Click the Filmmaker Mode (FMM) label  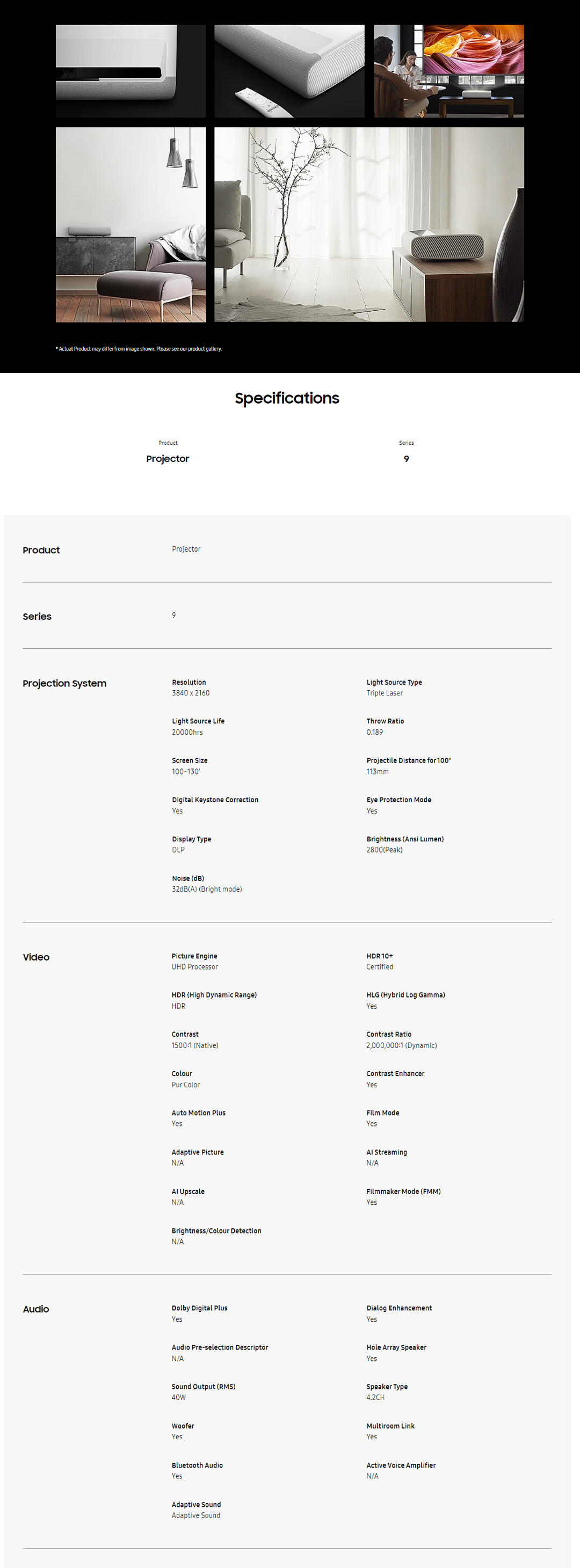tap(403, 1192)
